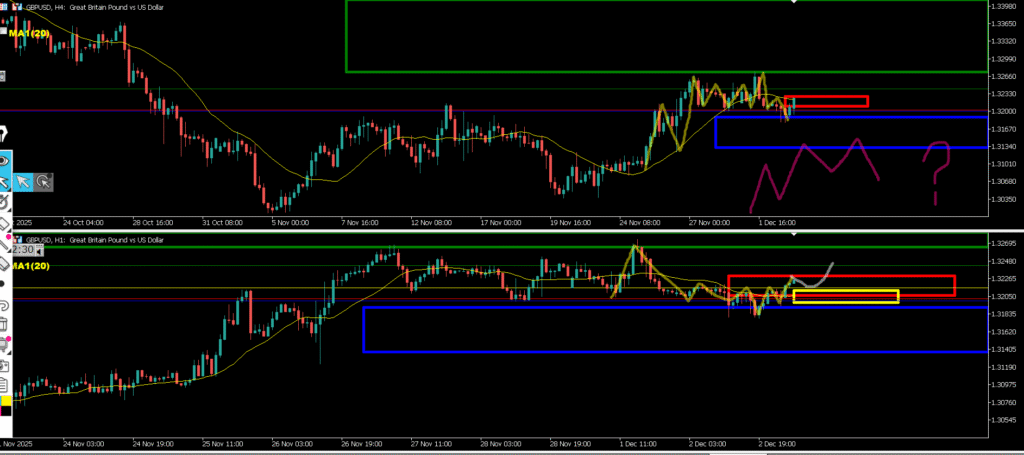This screenshot has height=455, width=1024.
Task: Toggle the eye visibility icon in annotation toolbar
Action: pos(5,161)
